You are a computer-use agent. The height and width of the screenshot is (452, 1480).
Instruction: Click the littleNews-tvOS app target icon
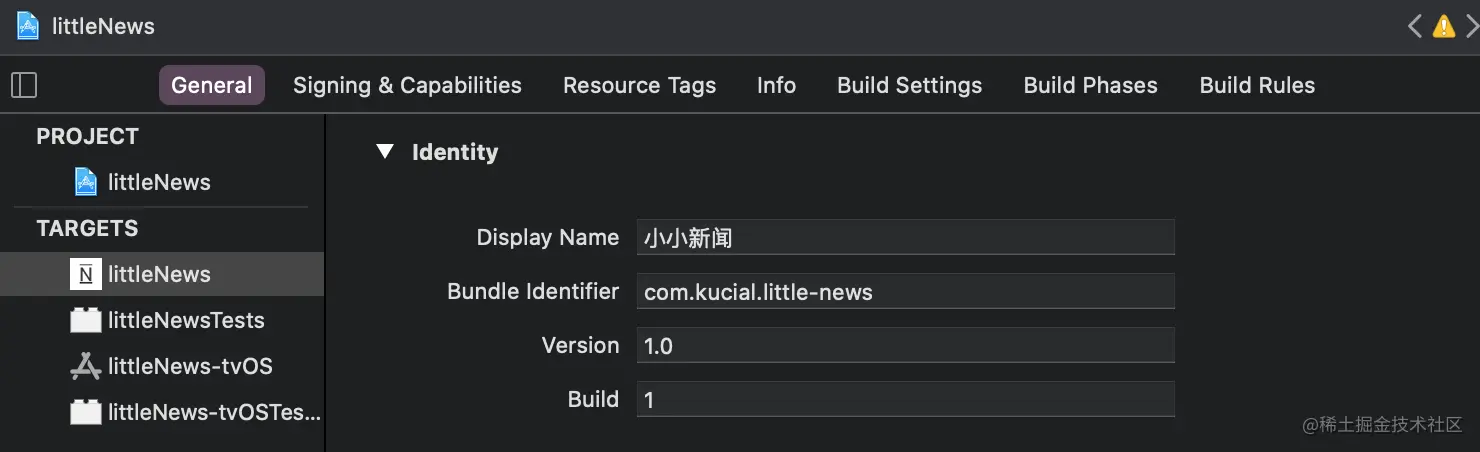pos(86,366)
